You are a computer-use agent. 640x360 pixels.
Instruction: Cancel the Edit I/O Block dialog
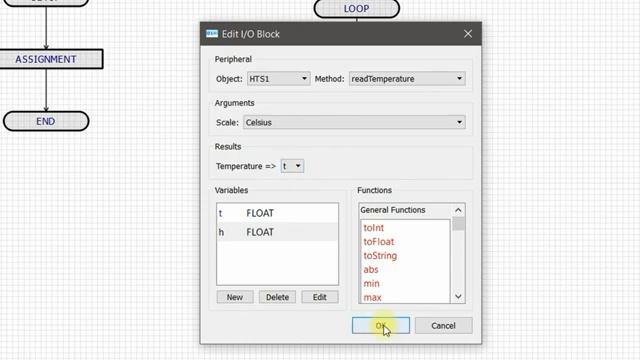click(x=444, y=326)
